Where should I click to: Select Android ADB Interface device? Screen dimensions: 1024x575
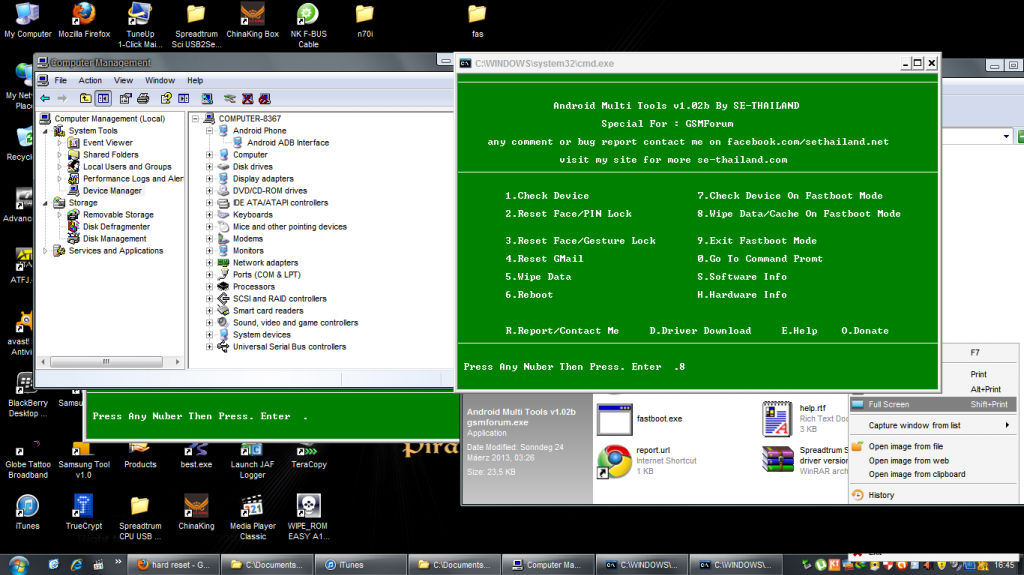point(288,142)
